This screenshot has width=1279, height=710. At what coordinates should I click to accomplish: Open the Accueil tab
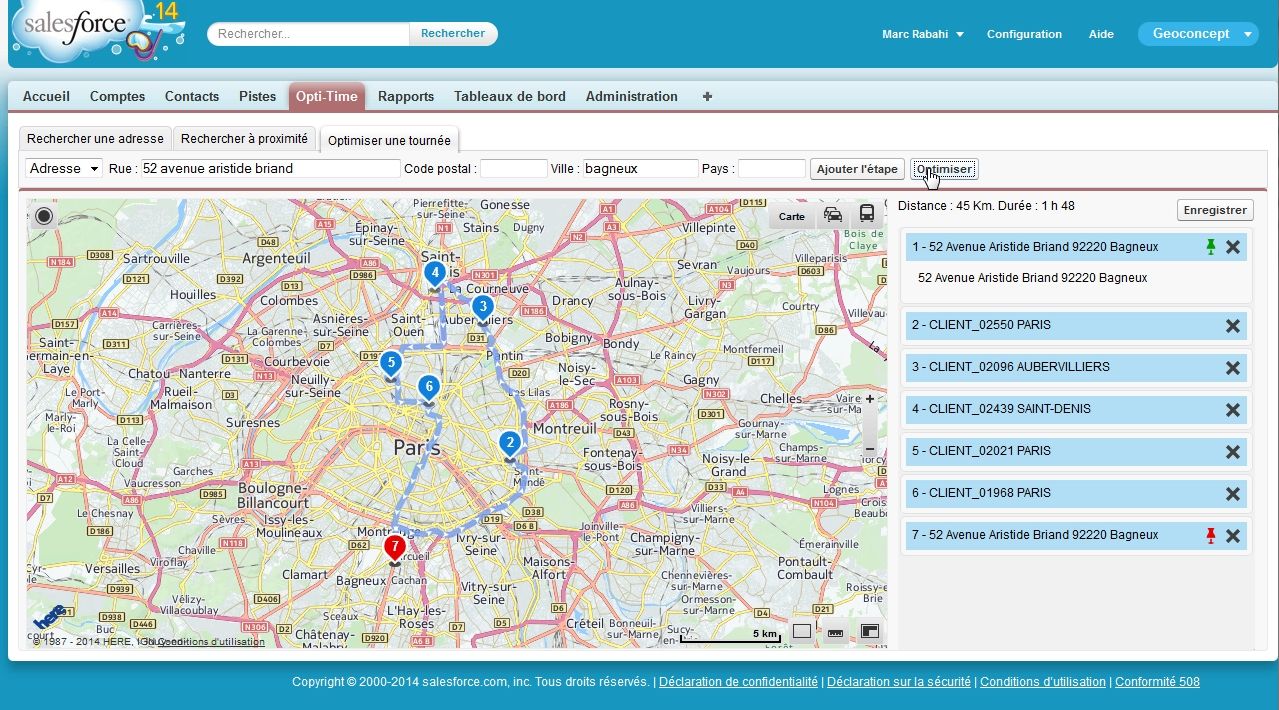tap(46, 97)
